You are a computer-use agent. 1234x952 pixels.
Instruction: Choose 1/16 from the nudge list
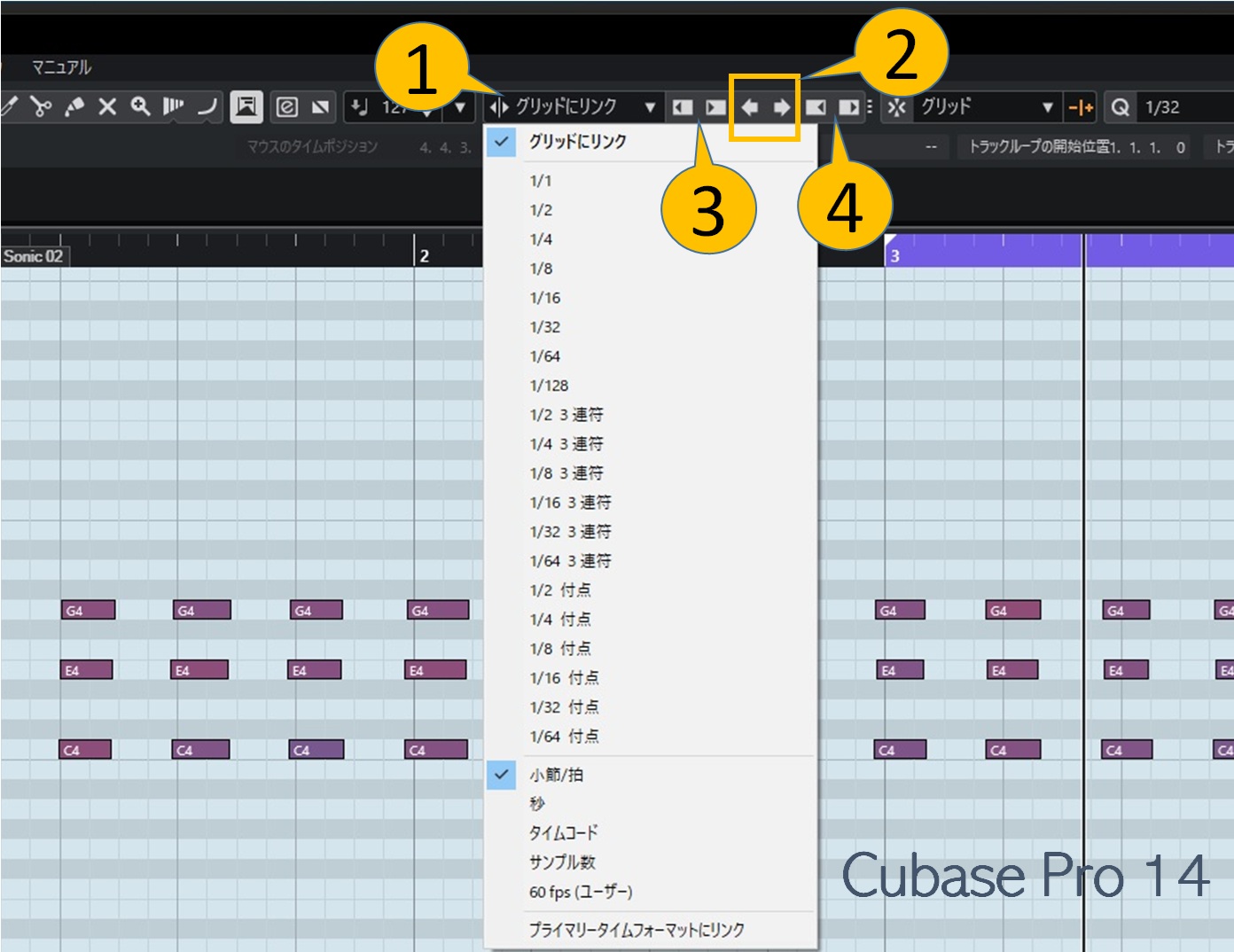(545, 298)
